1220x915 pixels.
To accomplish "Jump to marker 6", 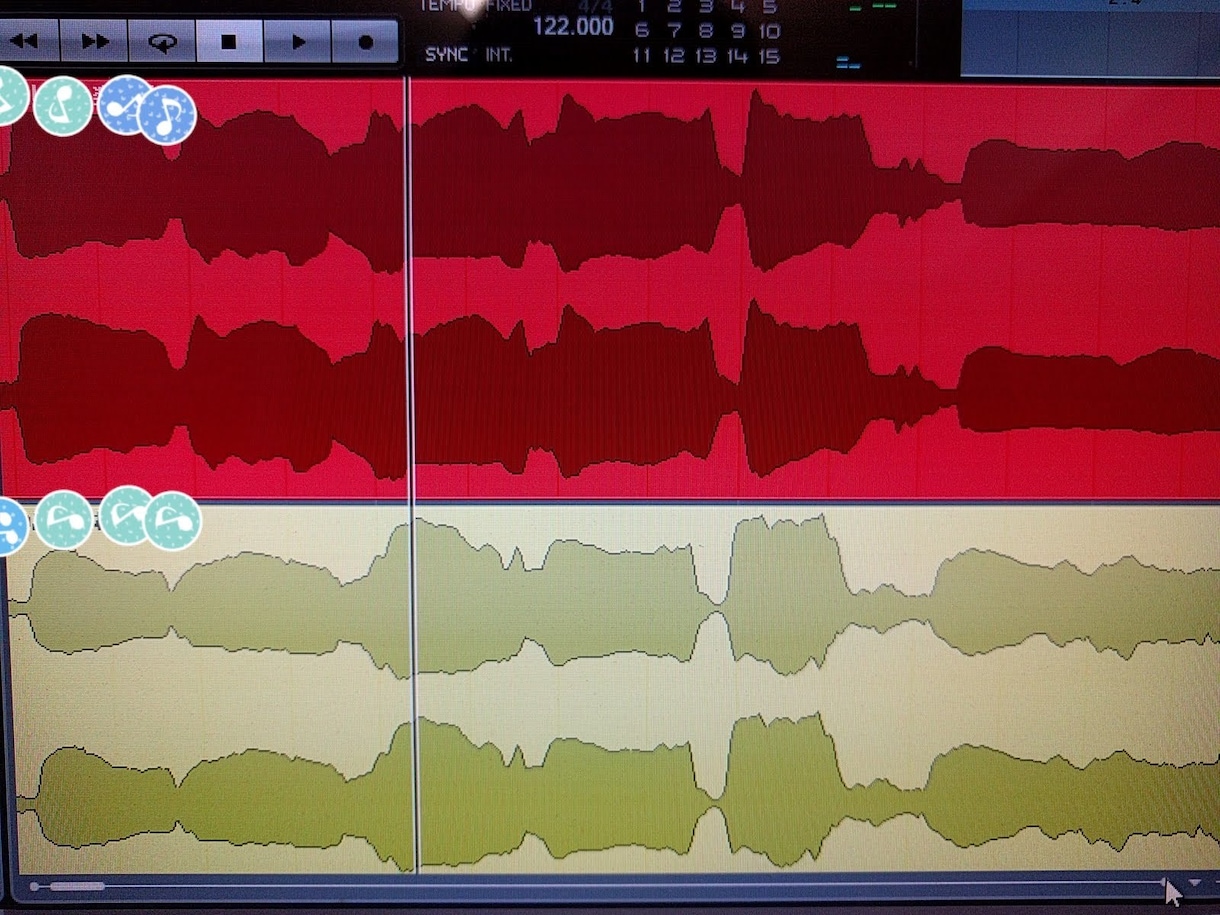I will click(x=642, y=31).
